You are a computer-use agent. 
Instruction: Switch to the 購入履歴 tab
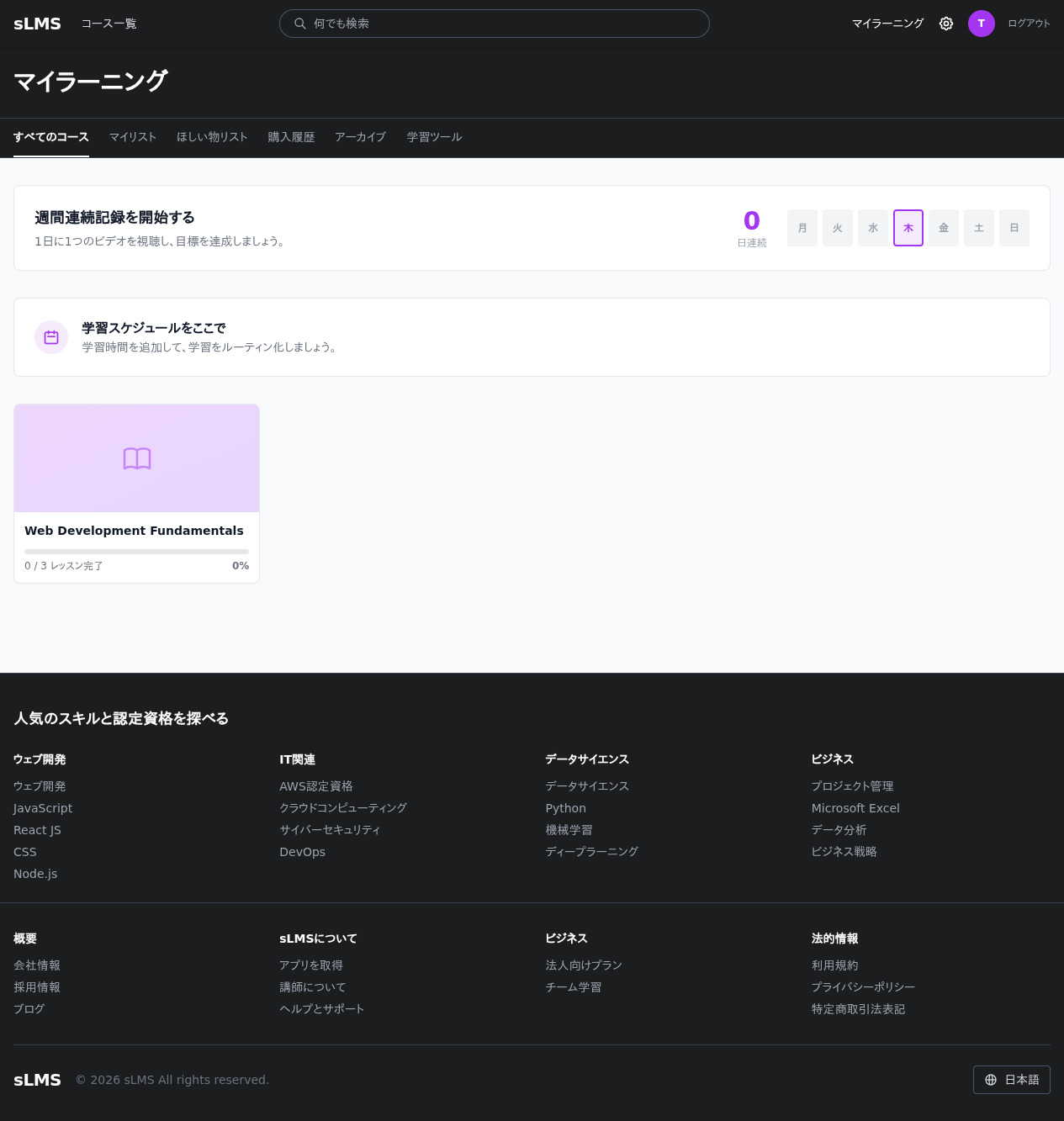click(x=291, y=137)
